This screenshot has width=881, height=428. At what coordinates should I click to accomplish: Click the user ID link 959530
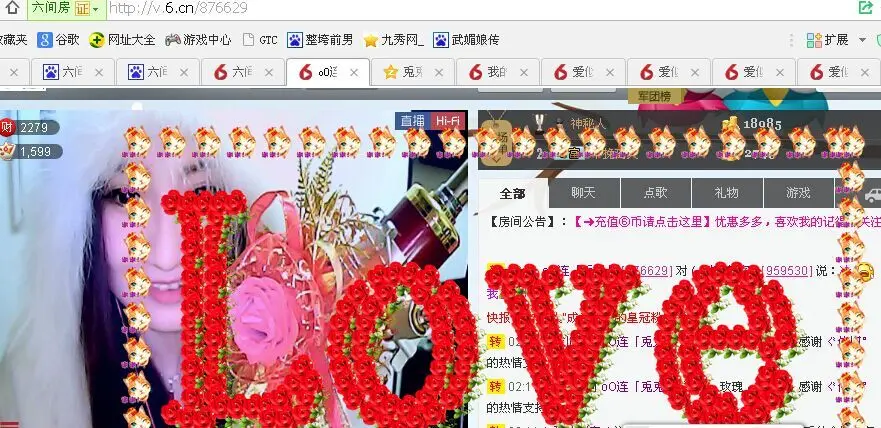click(x=787, y=270)
